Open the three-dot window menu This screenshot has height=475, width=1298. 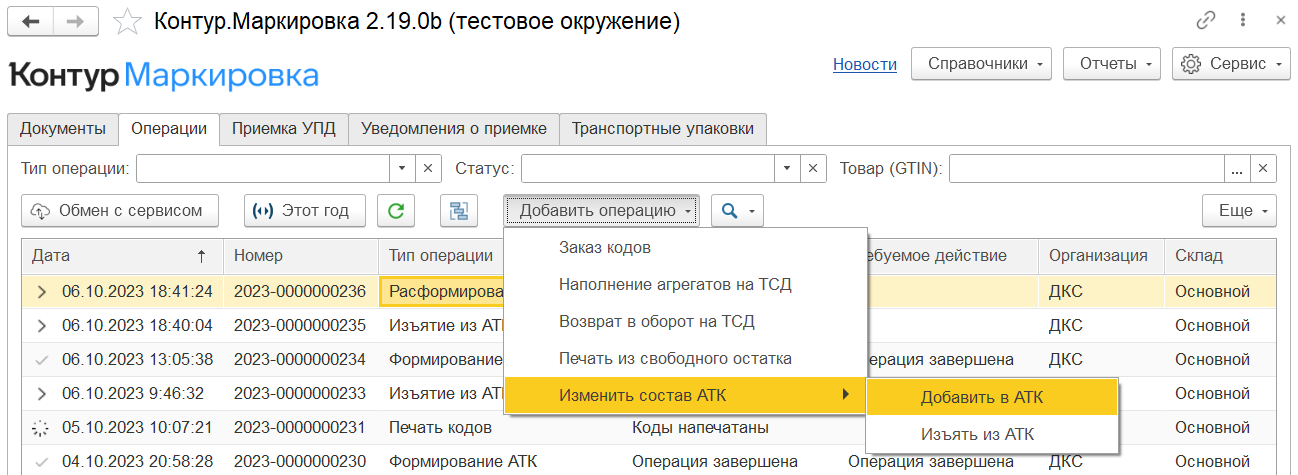coord(1243,21)
